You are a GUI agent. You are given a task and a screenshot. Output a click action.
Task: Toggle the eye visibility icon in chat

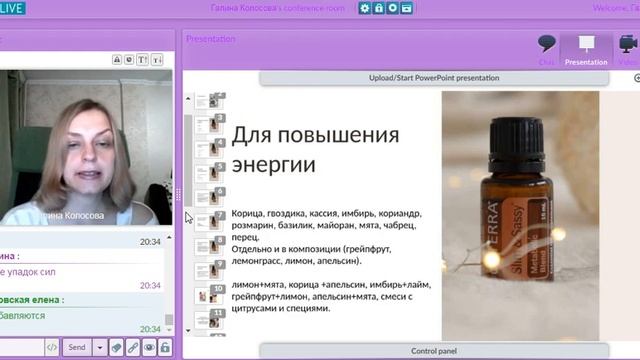149,347
